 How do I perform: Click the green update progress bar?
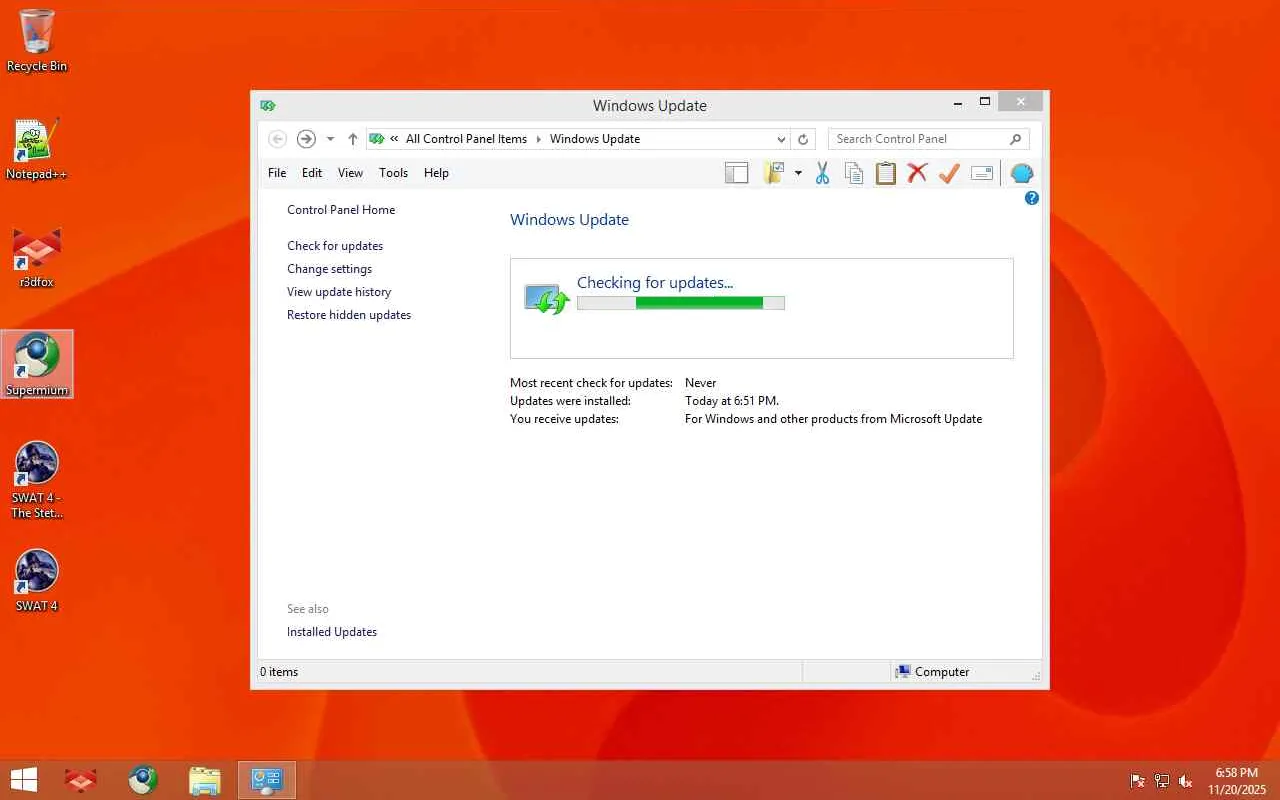click(x=681, y=303)
